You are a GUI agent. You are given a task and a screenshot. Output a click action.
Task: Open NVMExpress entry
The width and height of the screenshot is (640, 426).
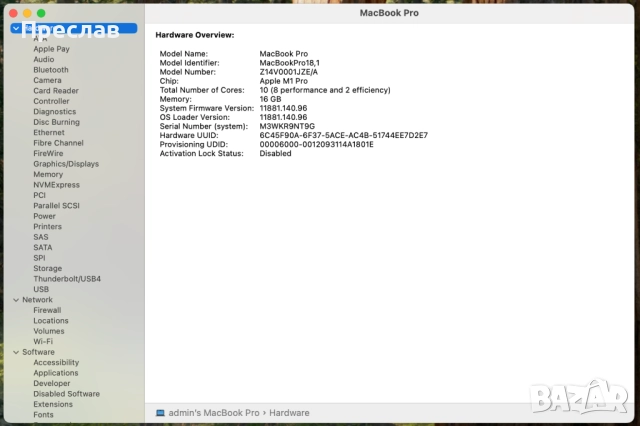(57, 185)
